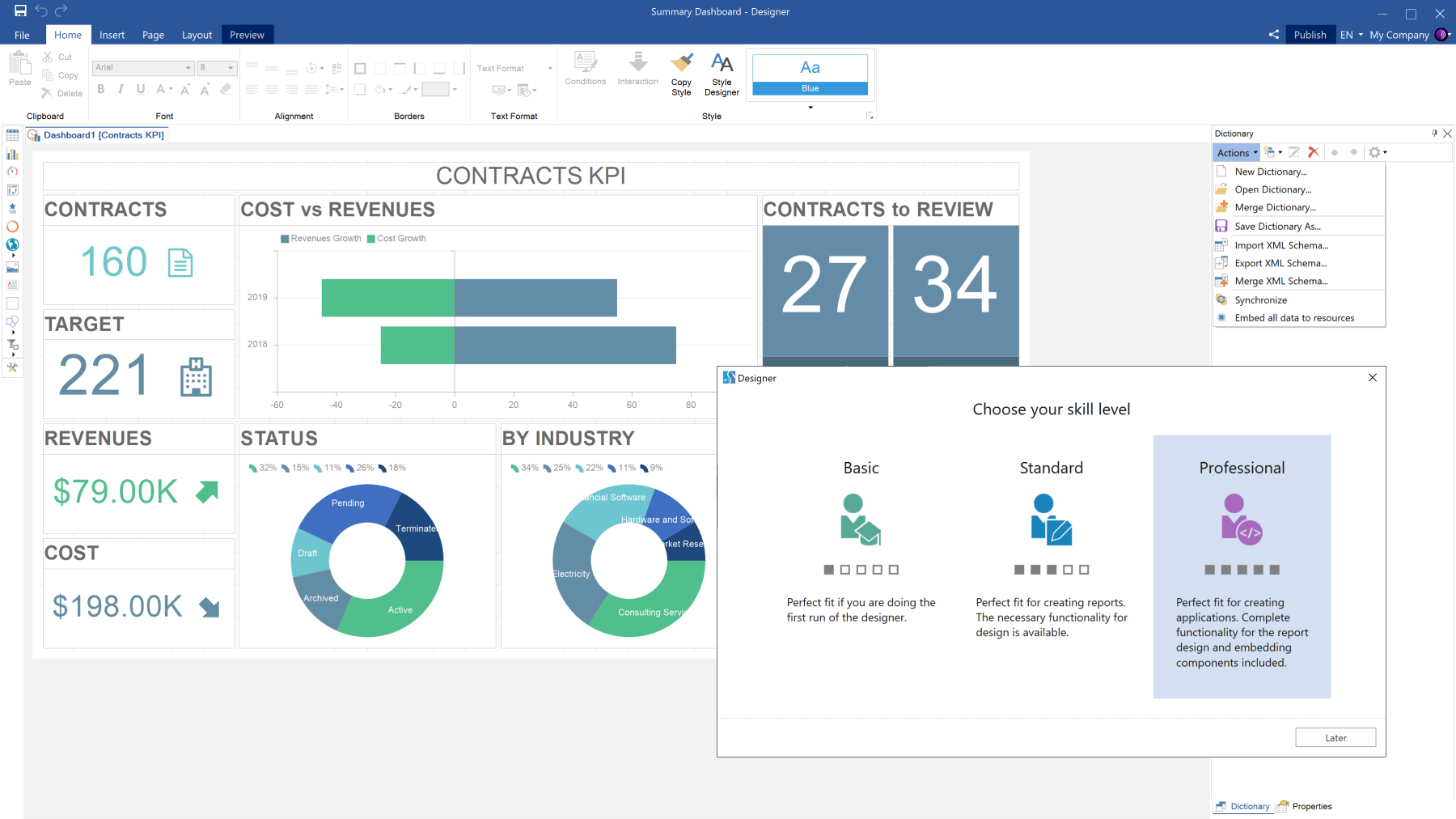Image resolution: width=1456 pixels, height=819 pixels.
Task: Toggle the top border in Borders group
Action: coord(400,69)
